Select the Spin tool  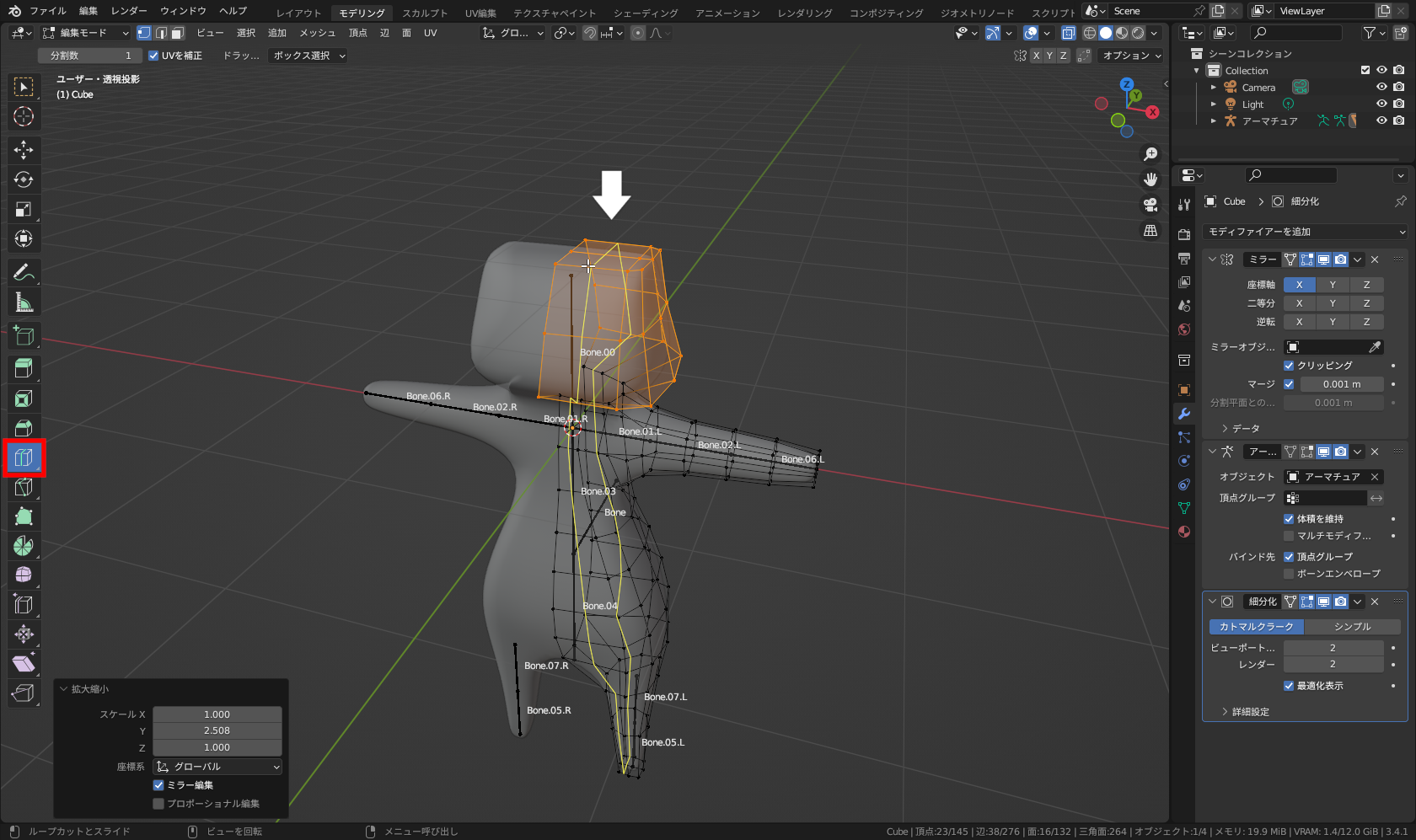(24, 546)
